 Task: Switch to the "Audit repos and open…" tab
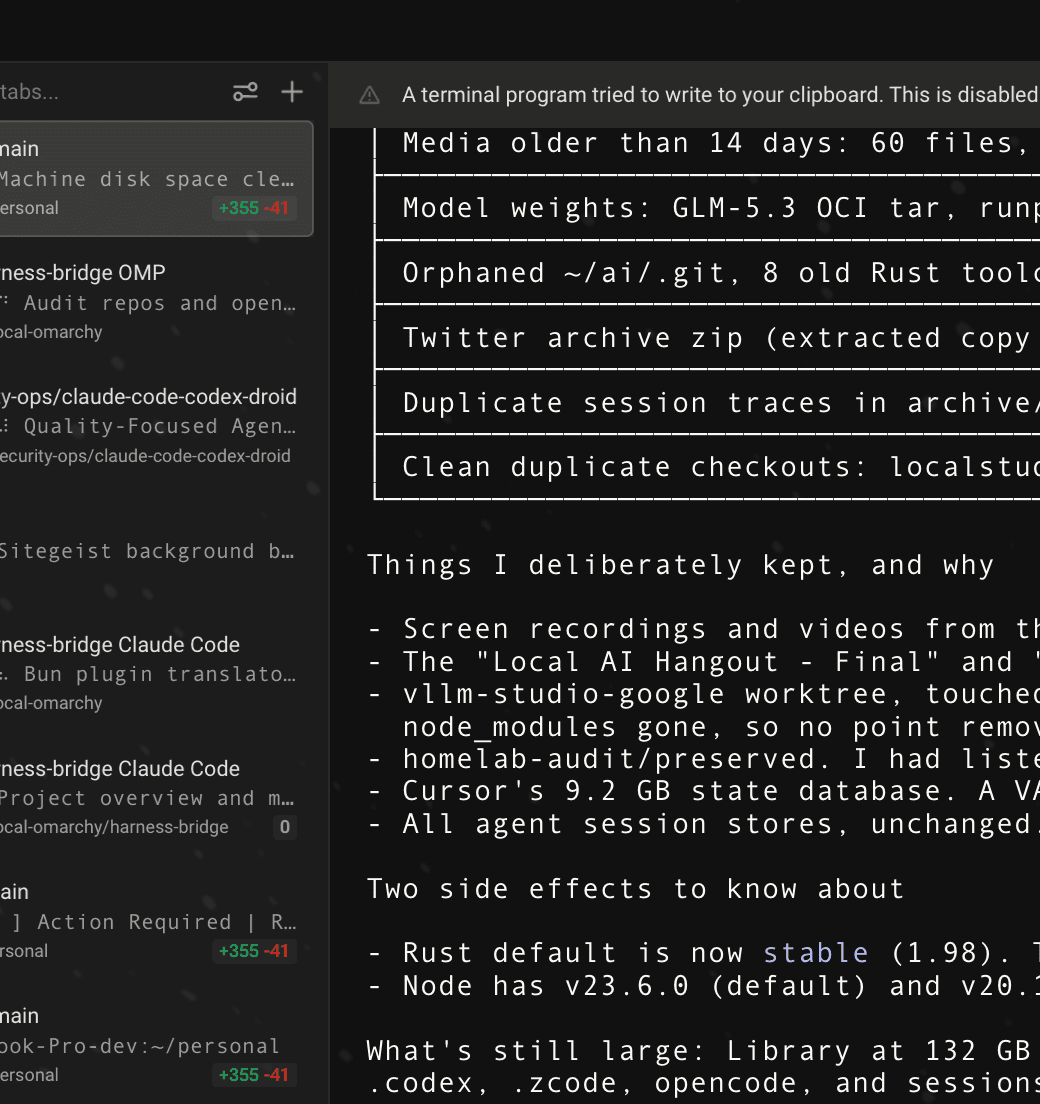pos(155,303)
